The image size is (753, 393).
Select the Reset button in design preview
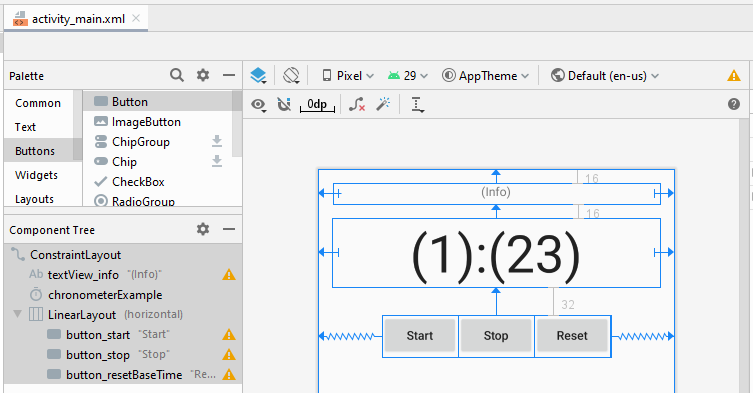[572, 336]
